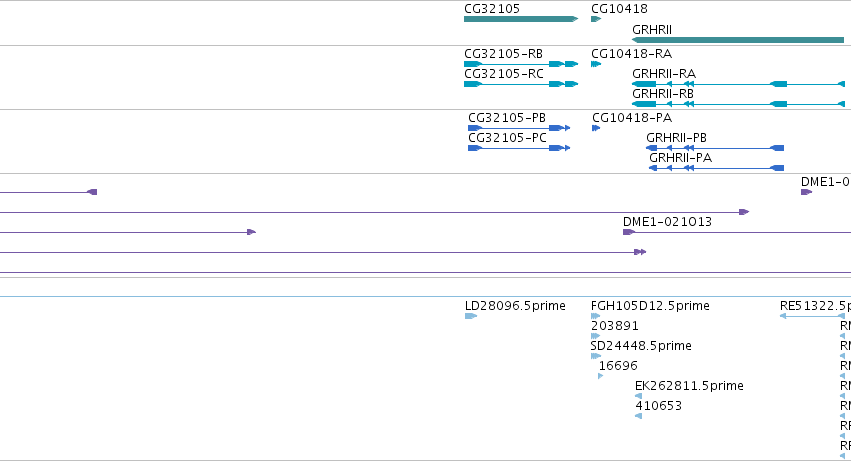Image resolution: width=851 pixels, height=461 pixels.
Task: Click the CG32105-RC transcript label
Action: 504,74
